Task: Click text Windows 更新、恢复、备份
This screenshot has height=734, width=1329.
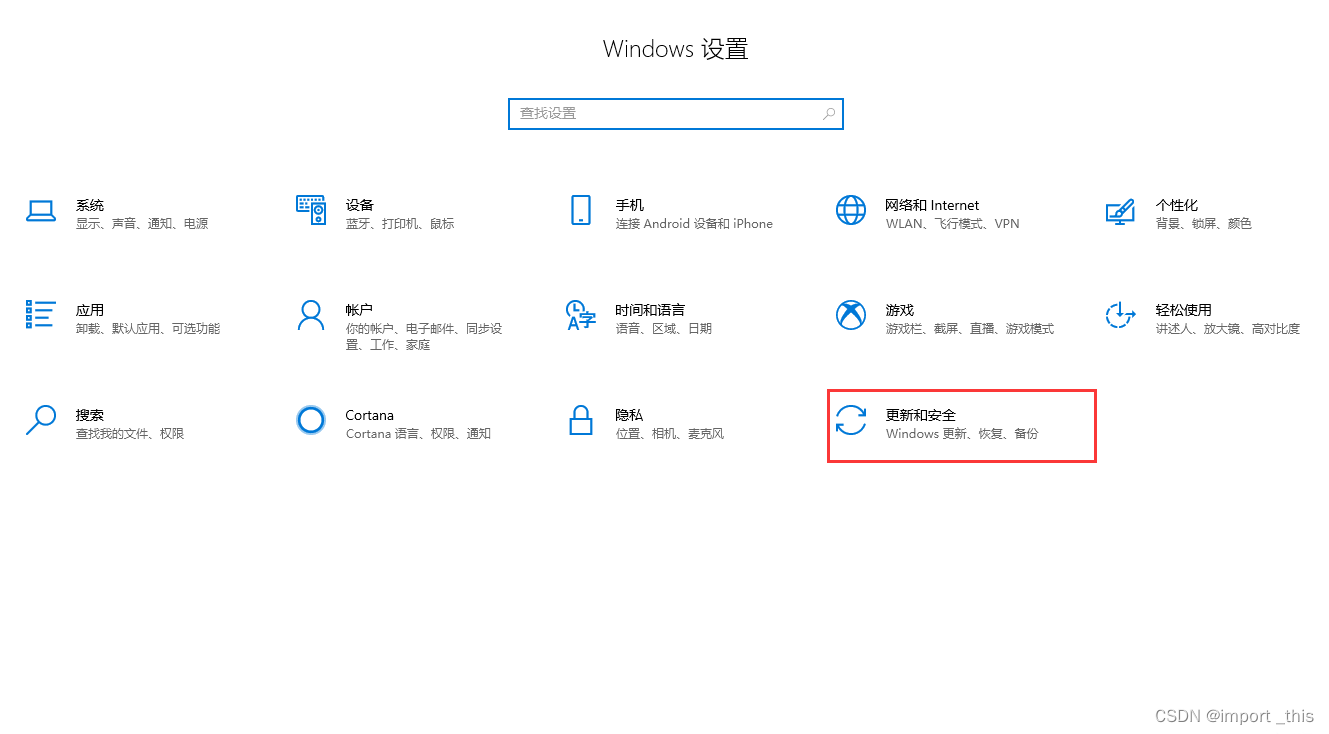Action: (962, 434)
